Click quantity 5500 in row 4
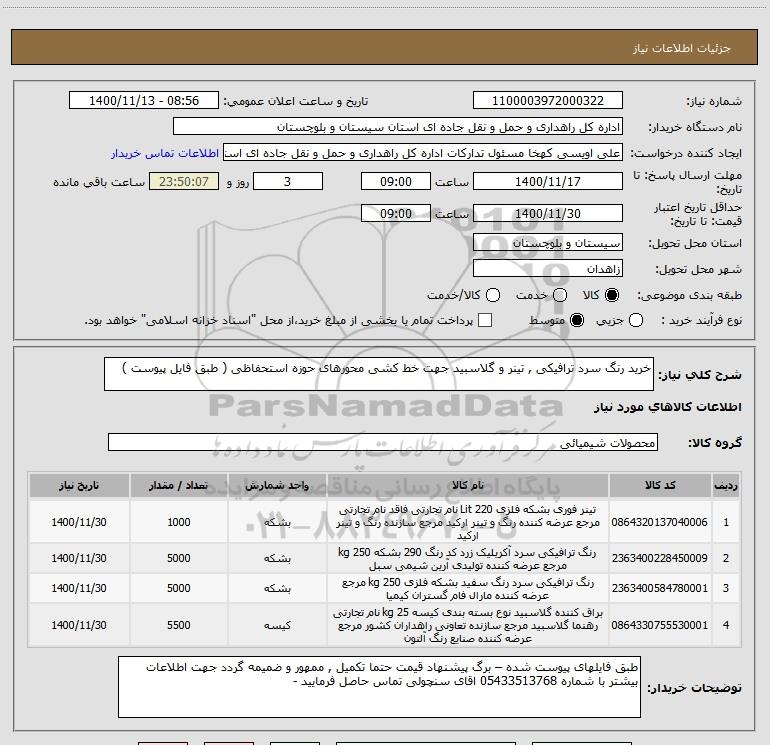This screenshot has width=770, height=745. [179, 625]
